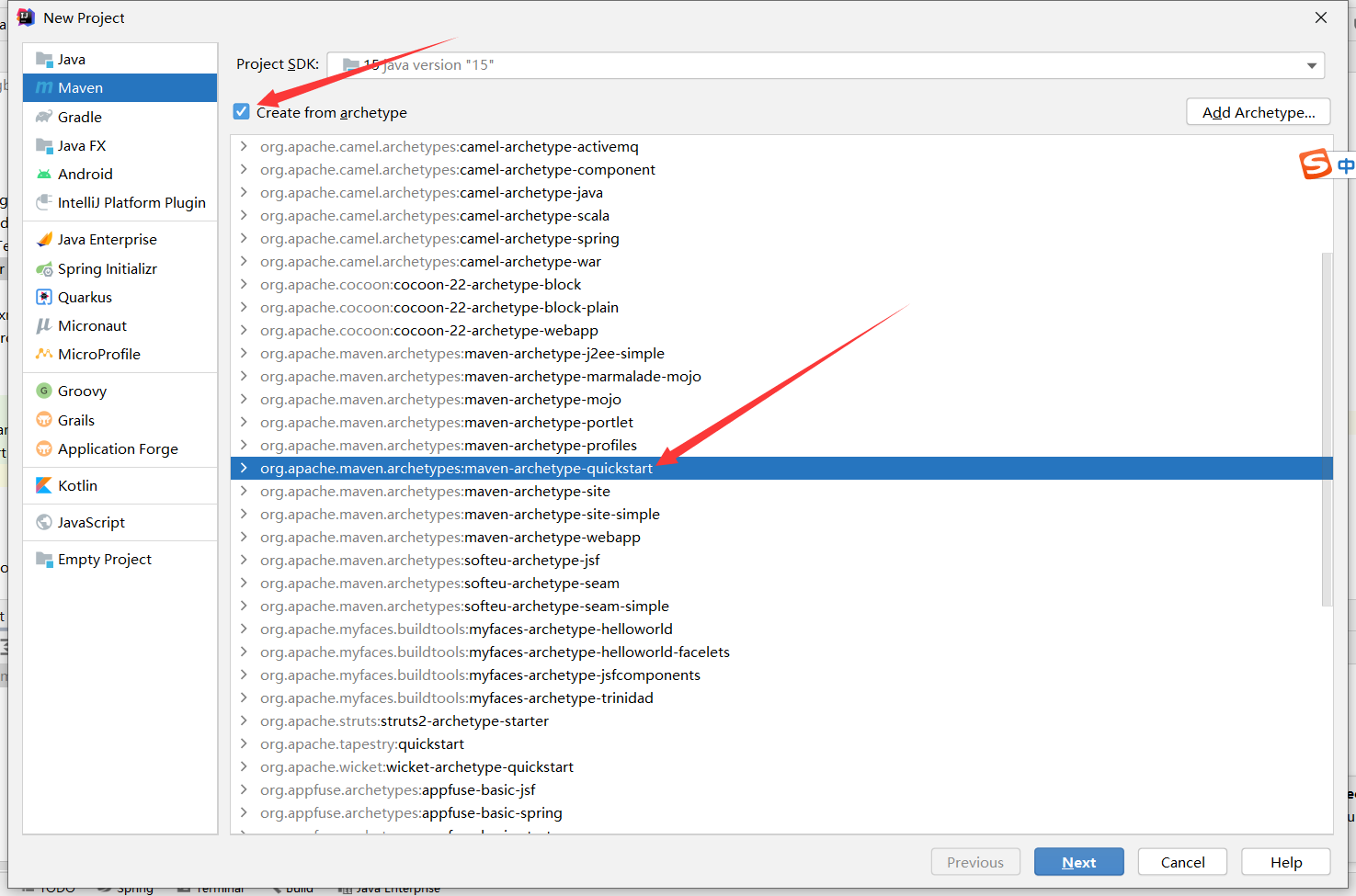Expand softeu-archetype-jsf entry
1356x896 pixels.
(244, 560)
